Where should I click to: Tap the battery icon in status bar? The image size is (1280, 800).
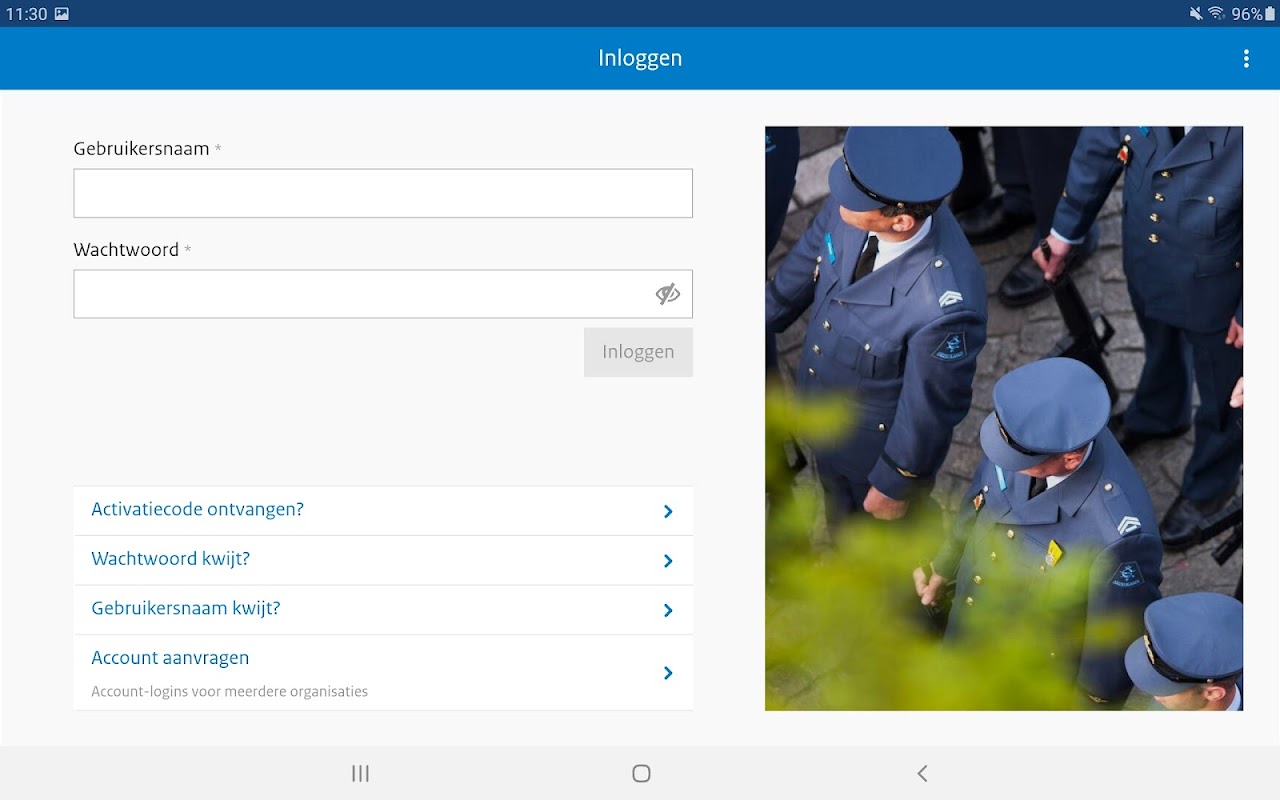tap(1270, 14)
